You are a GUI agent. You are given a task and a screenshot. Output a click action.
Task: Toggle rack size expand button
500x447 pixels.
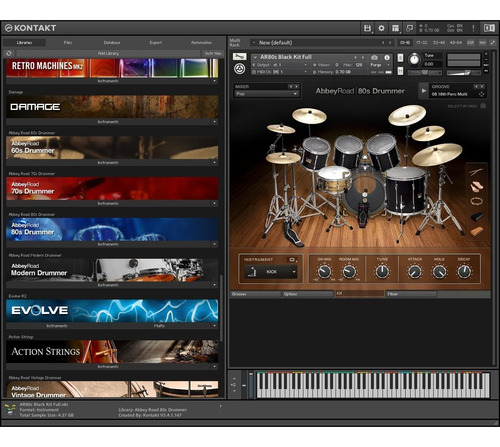[492, 43]
